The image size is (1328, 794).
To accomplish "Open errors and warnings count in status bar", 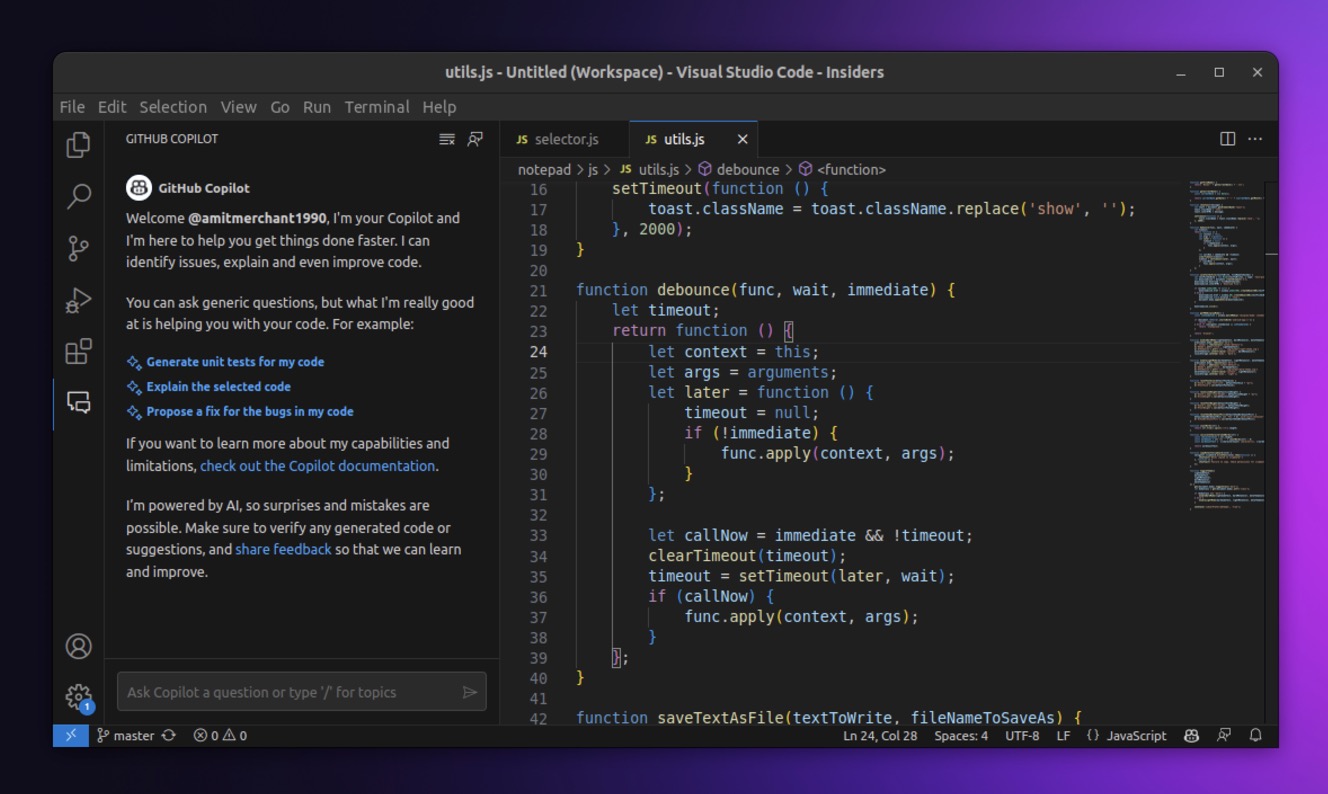I will click(220, 735).
